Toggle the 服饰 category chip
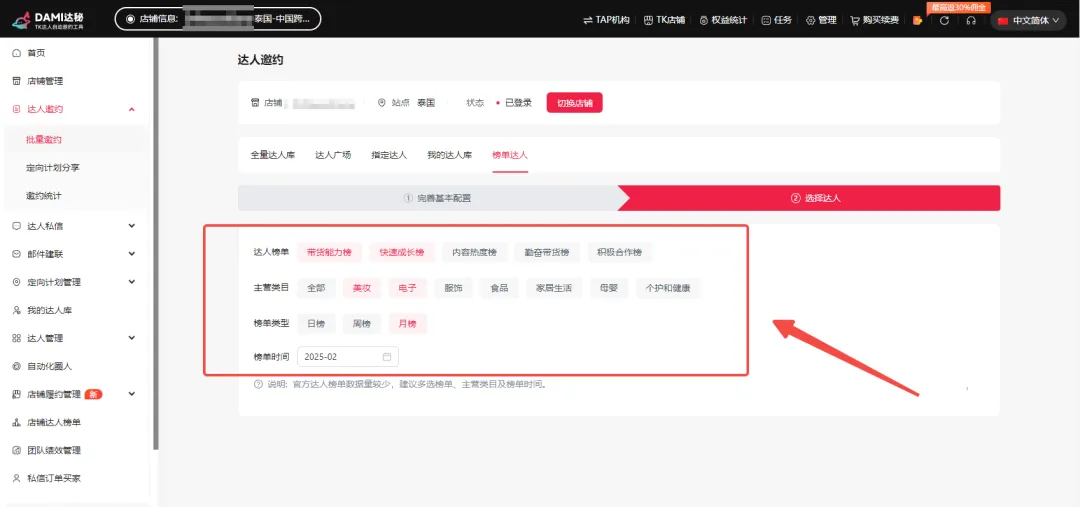The image size is (1080, 507). [453, 288]
